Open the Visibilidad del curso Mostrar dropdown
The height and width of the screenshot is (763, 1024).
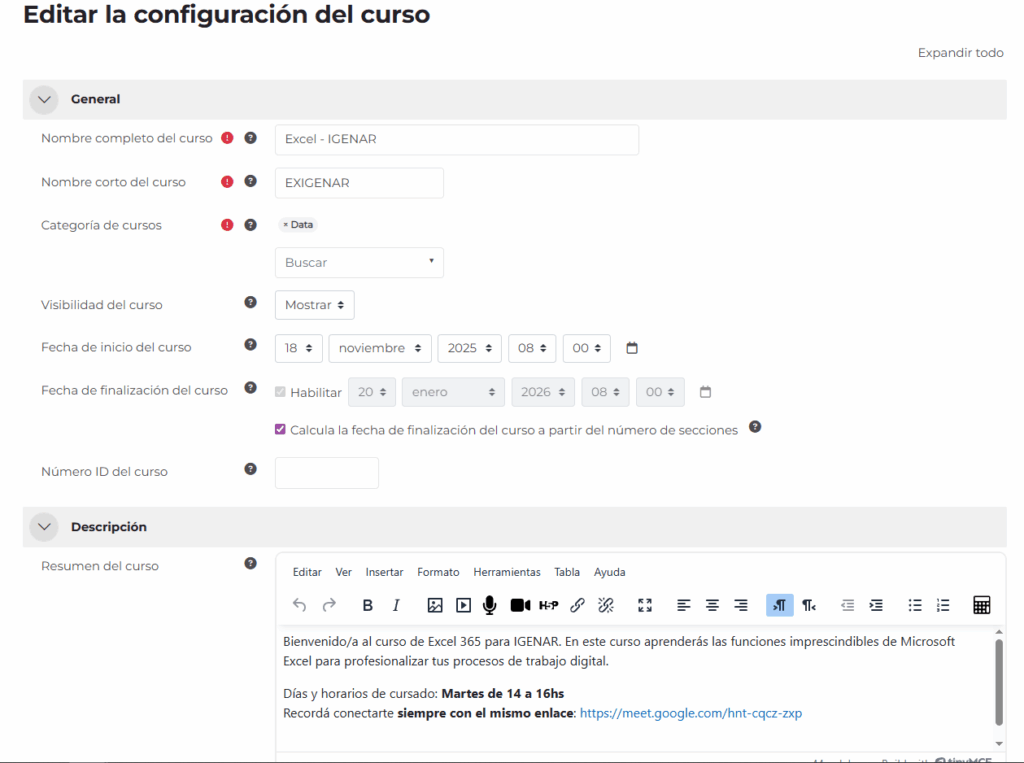click(x=314, y=305)
